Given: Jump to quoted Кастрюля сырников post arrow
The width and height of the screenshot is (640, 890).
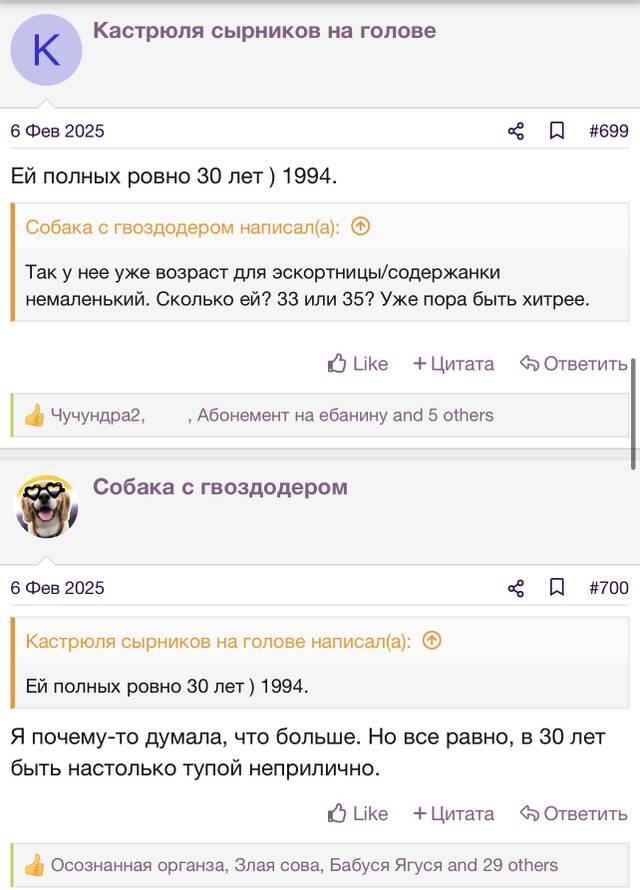Looking at the screenshot, I should point(432,641).
